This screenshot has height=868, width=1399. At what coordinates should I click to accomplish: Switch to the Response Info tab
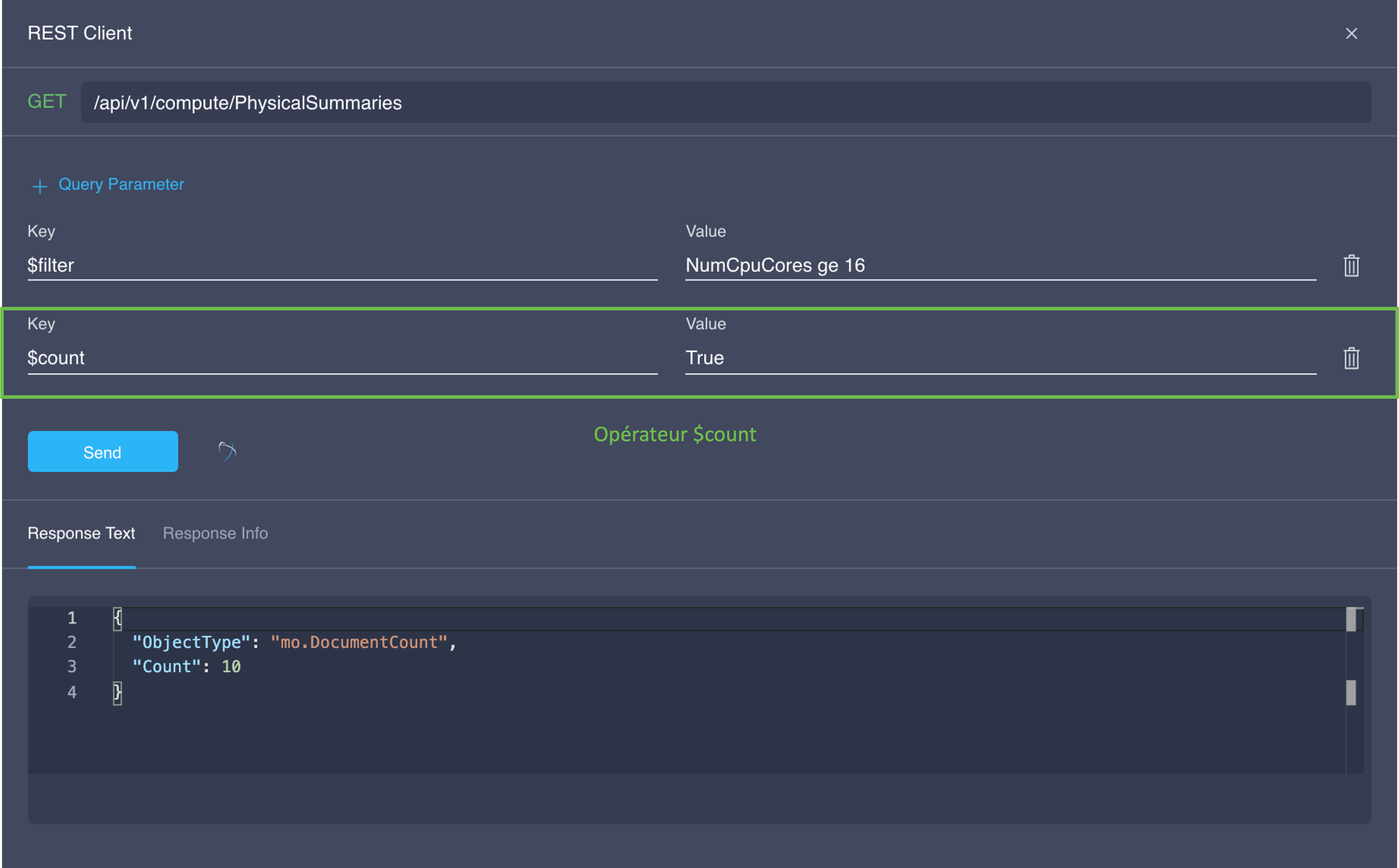coord(215,533)
